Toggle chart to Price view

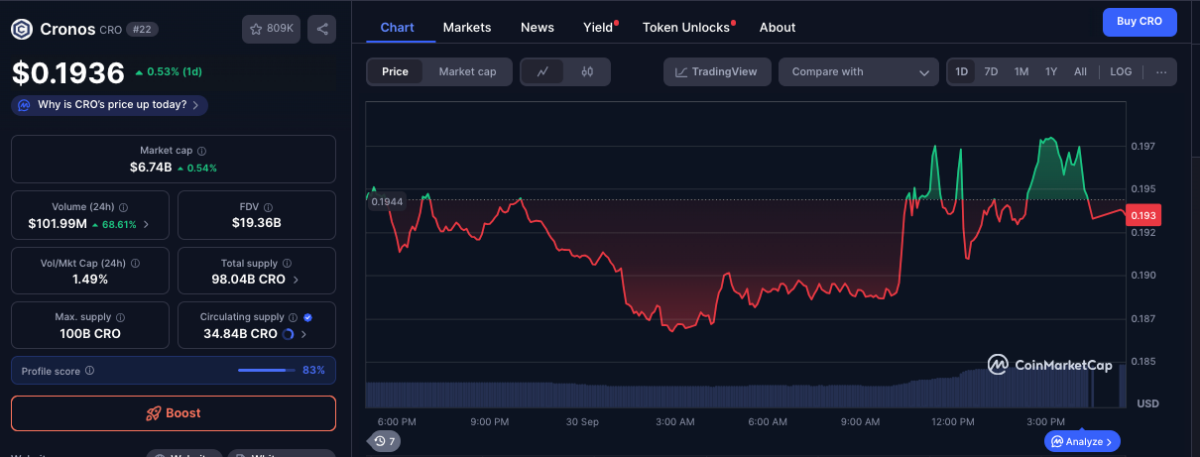395,72
